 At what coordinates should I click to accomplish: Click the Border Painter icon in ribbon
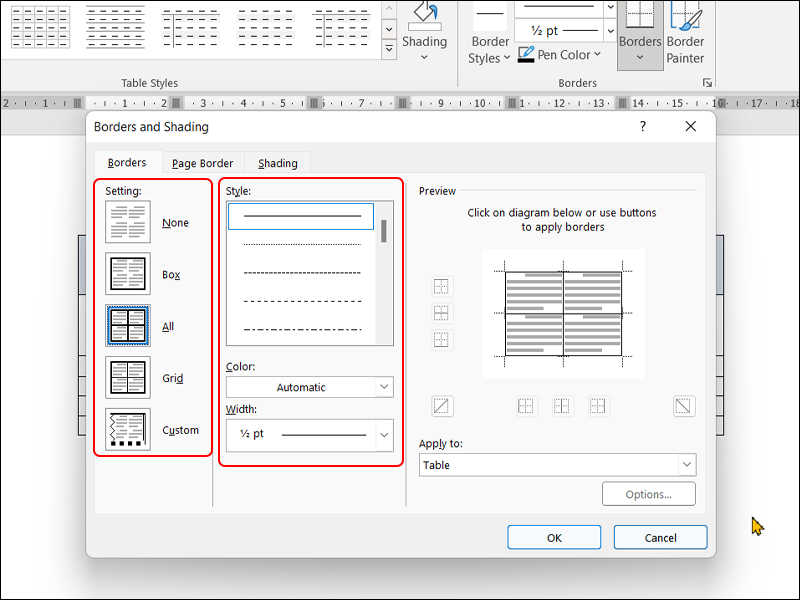click(686, 35)
